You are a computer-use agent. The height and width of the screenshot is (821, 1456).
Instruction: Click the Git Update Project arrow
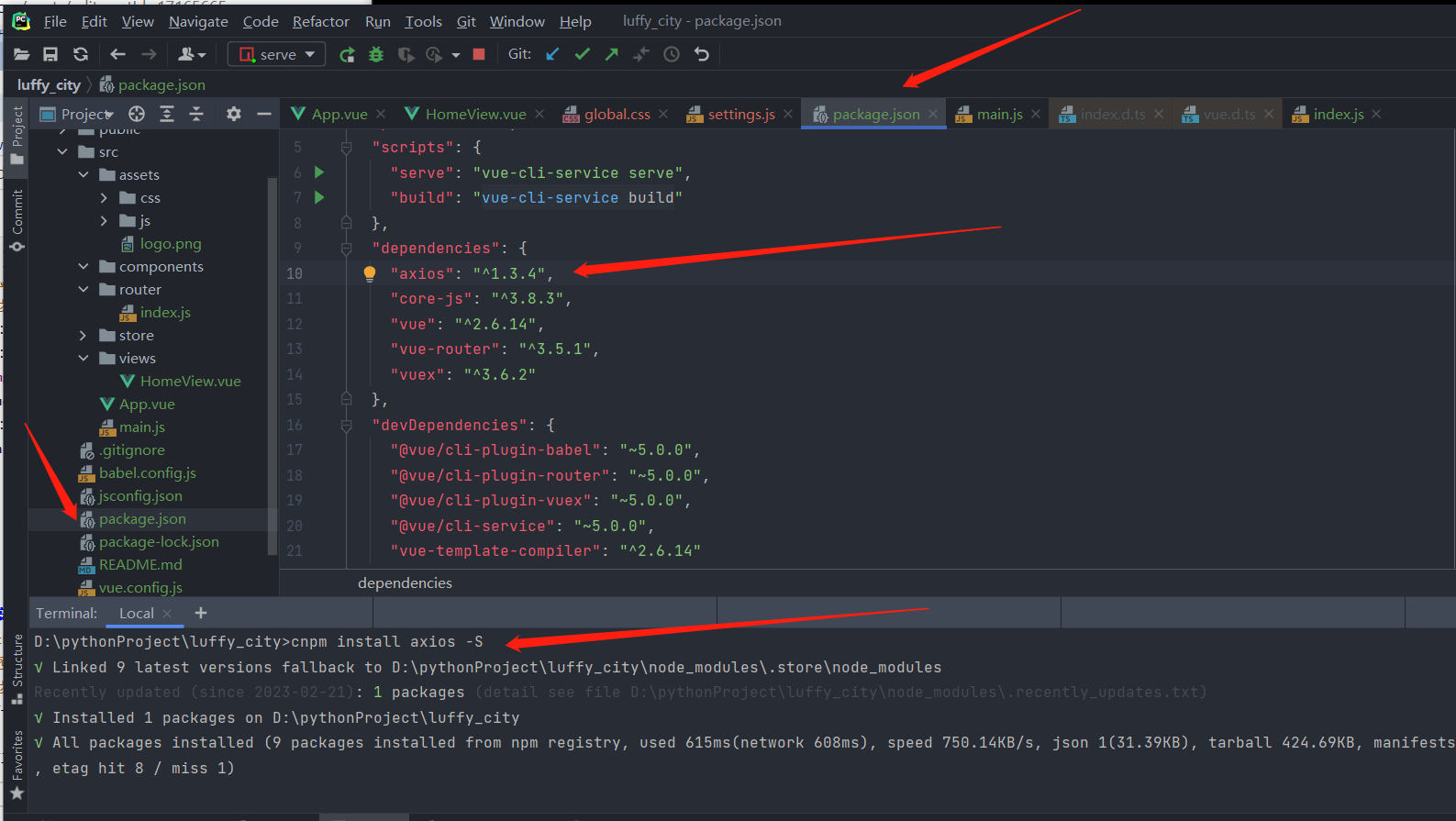click(552, 55)
